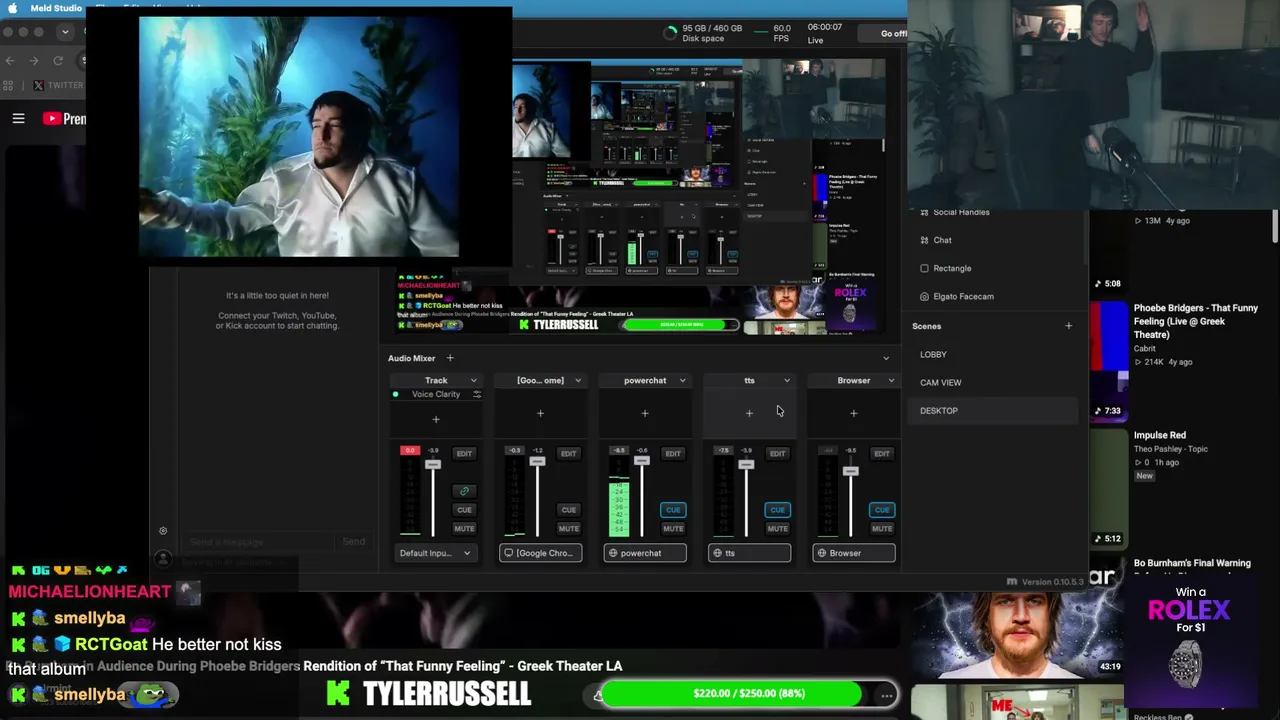Image resolution: width=1280 pixels, height=720 pixels.
Task: Select the Browser audio source box
Action: [x=854, y=553]
